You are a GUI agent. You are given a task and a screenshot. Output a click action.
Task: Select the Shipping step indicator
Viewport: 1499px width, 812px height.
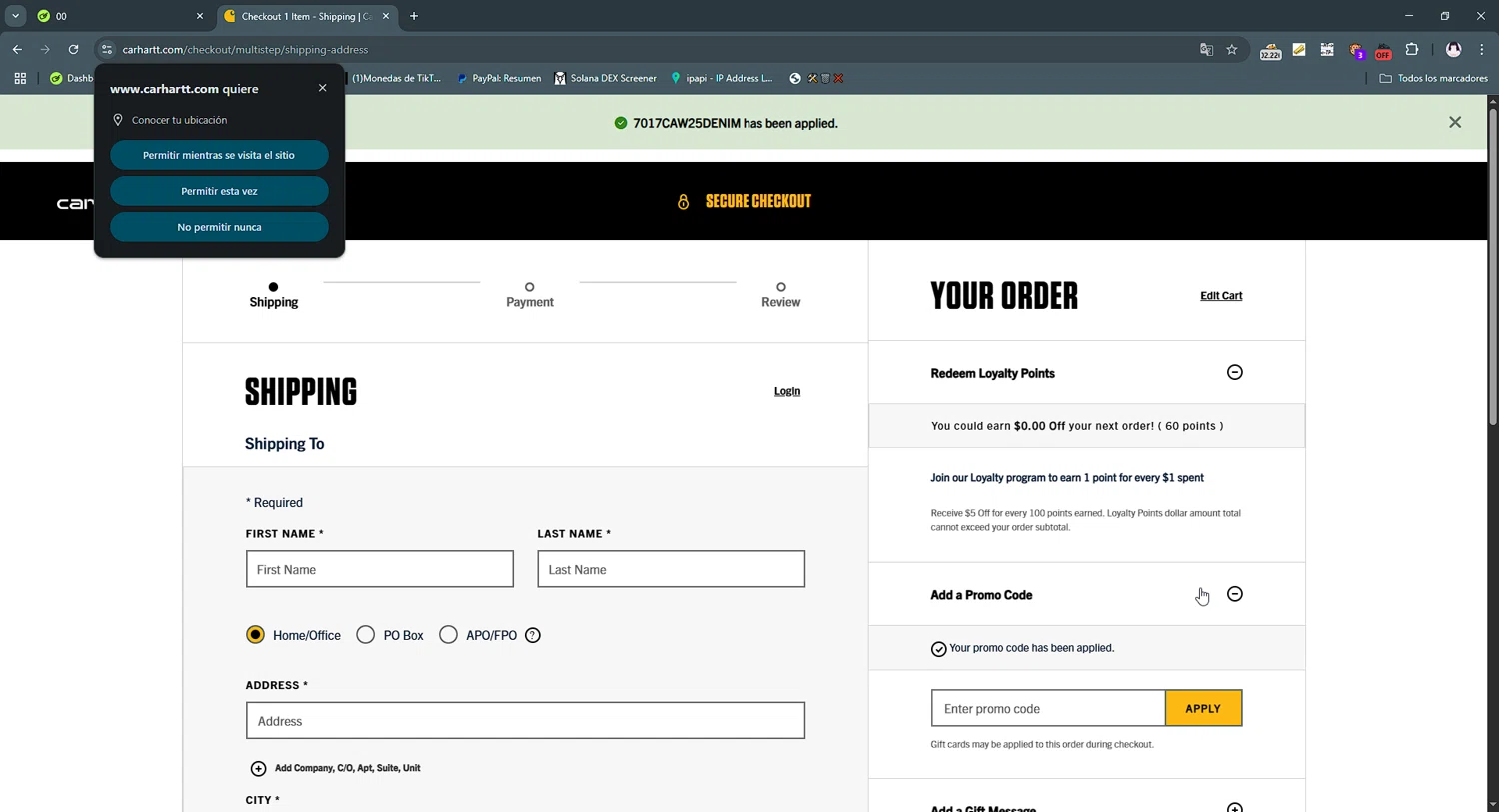(273, 295)
